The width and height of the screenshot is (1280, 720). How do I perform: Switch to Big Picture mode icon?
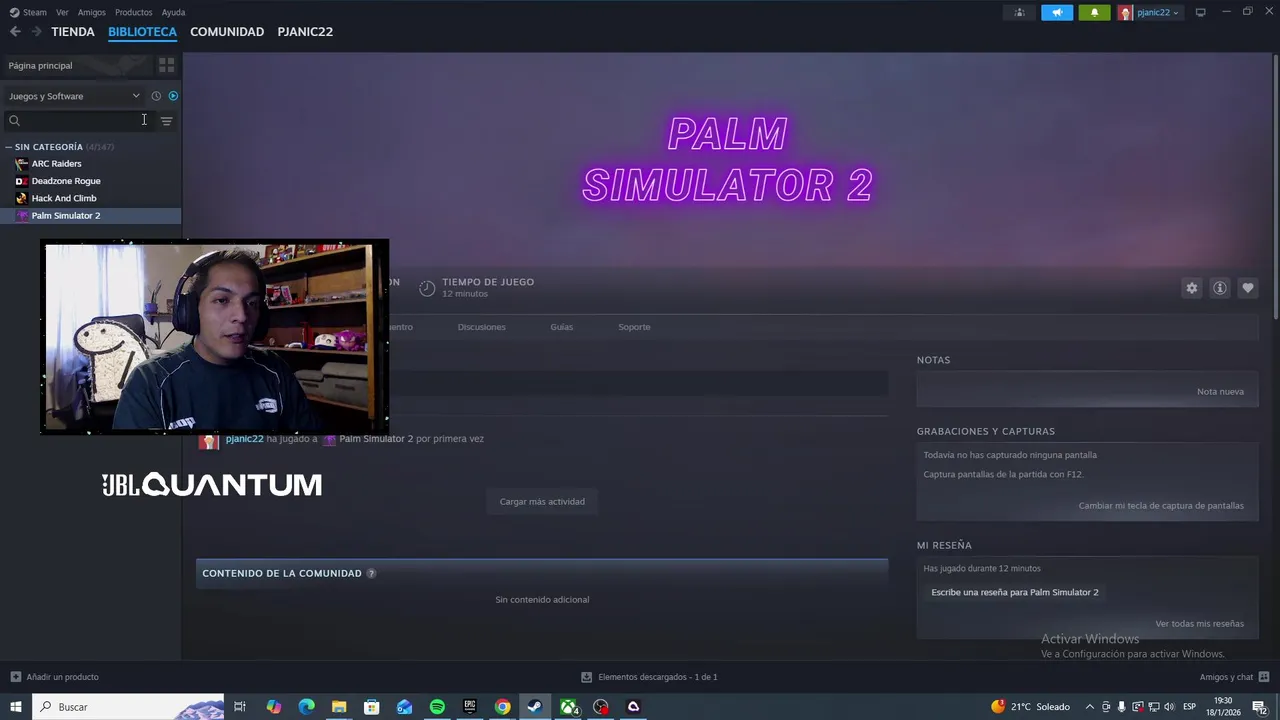pyautogui.click(x=1200, y=13)
